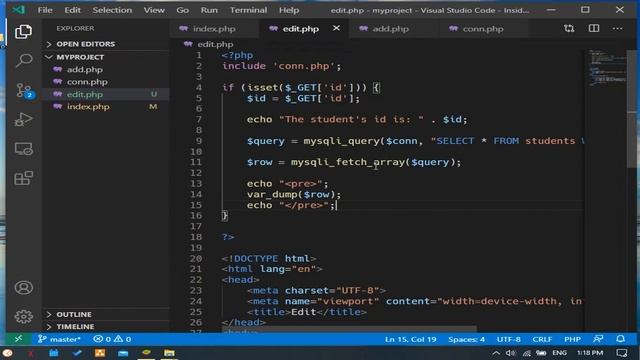Click the battery icon in system tray

tap(542, 353)
